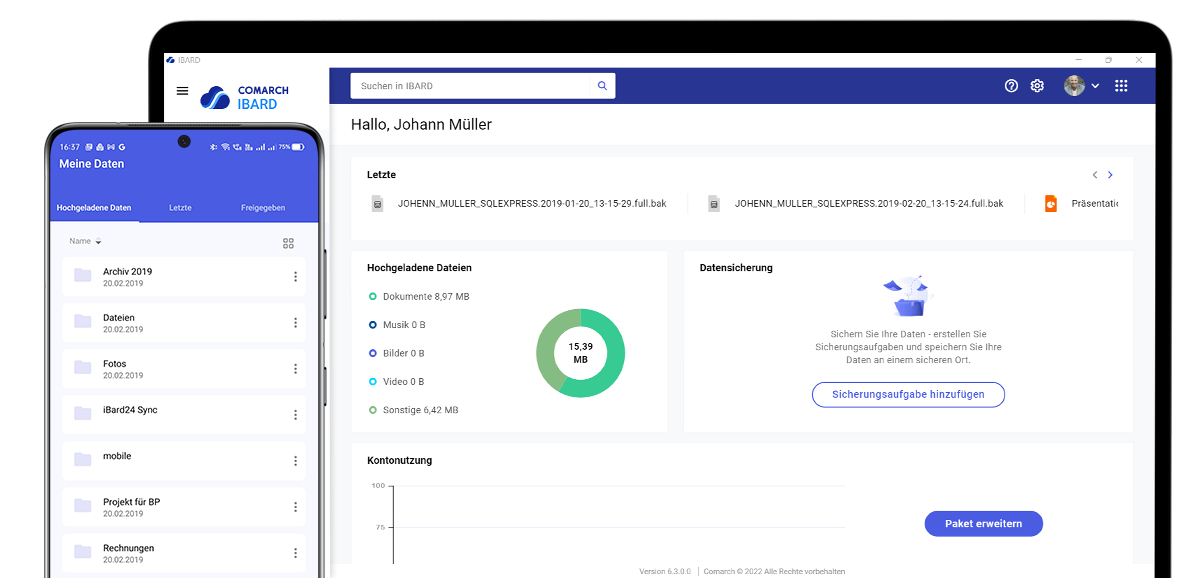The image size is (1182, 578).
Task: Open options for Dateien folder
Action: point(296,323)
